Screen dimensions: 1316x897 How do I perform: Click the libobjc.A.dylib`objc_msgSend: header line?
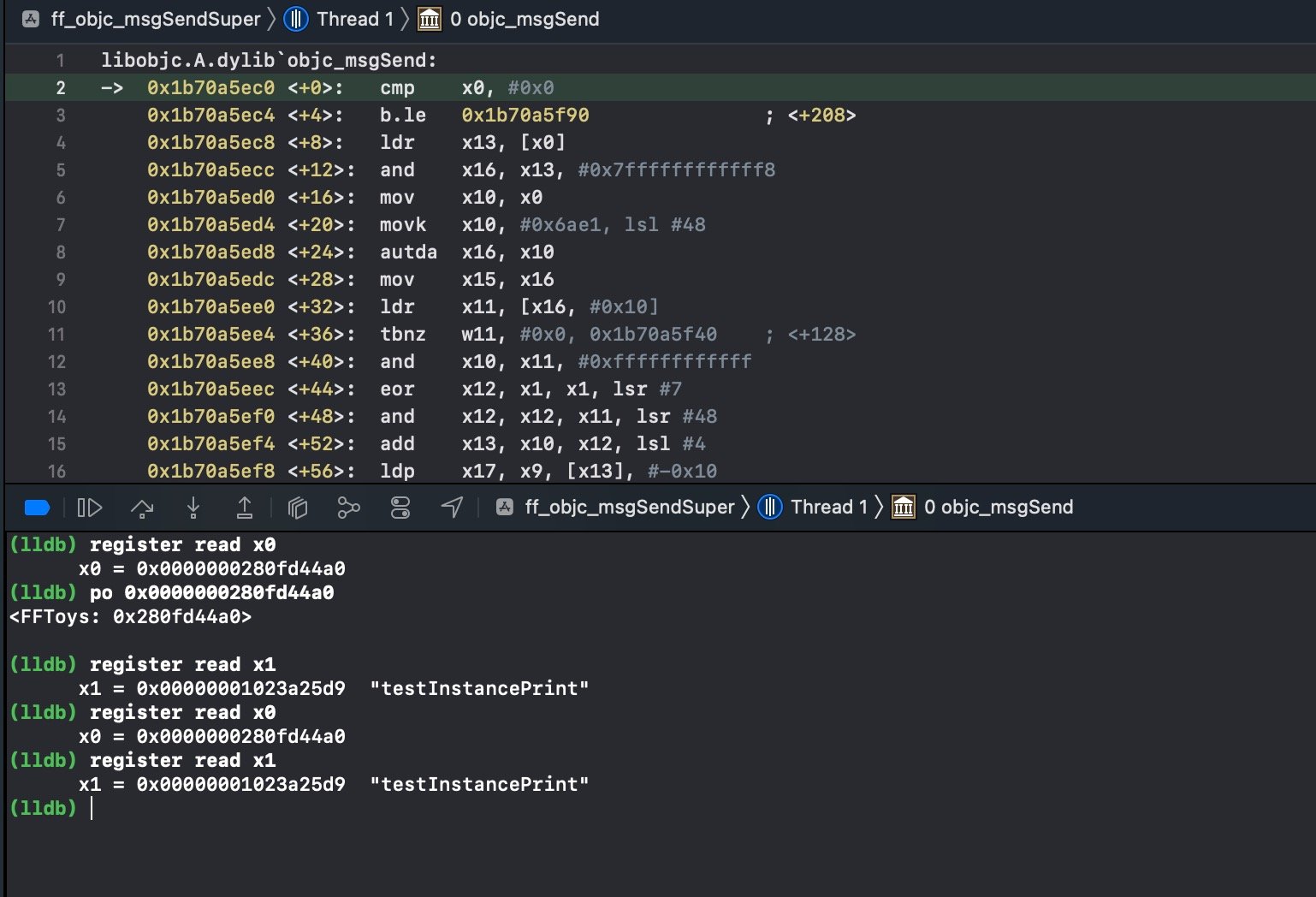pos(270,60)
